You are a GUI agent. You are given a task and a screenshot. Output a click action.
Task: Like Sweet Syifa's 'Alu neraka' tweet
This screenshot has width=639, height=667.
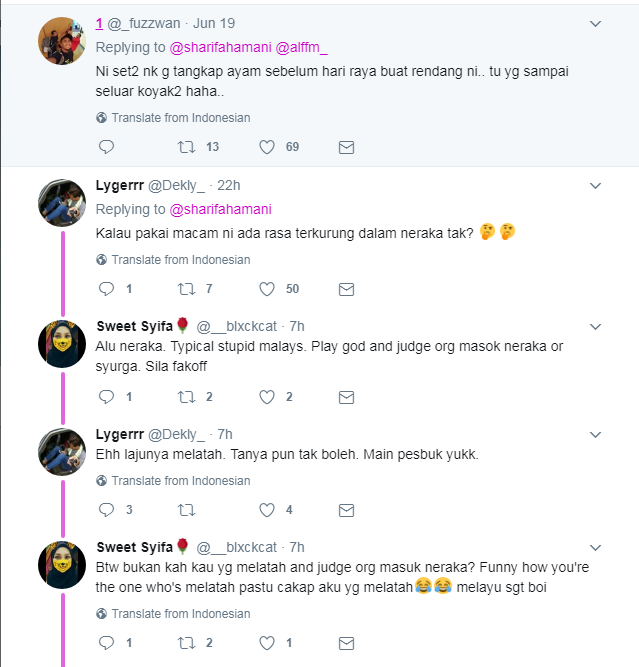tap(267, 397)
